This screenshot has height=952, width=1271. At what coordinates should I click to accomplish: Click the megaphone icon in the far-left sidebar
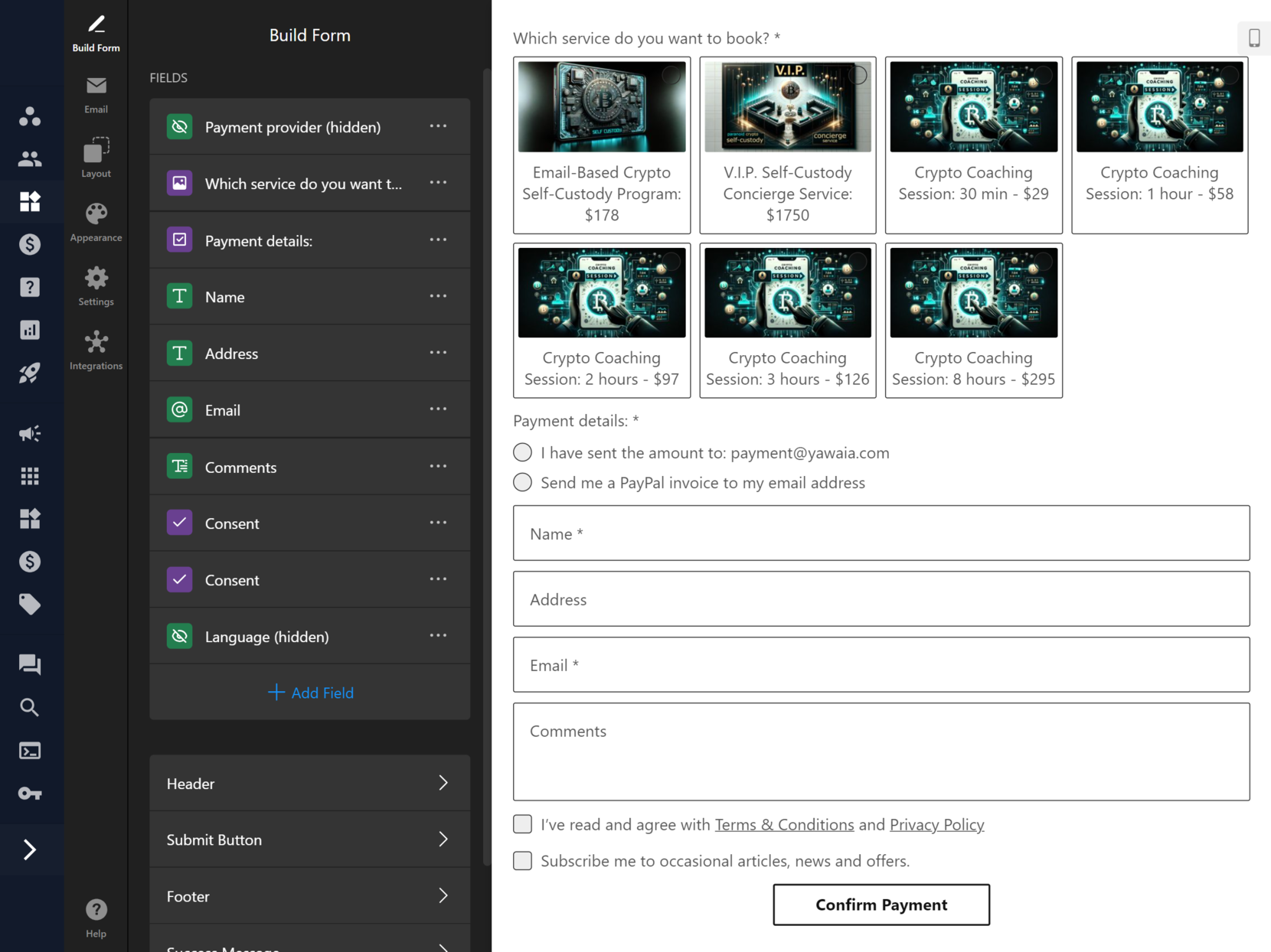coord(30,433)
